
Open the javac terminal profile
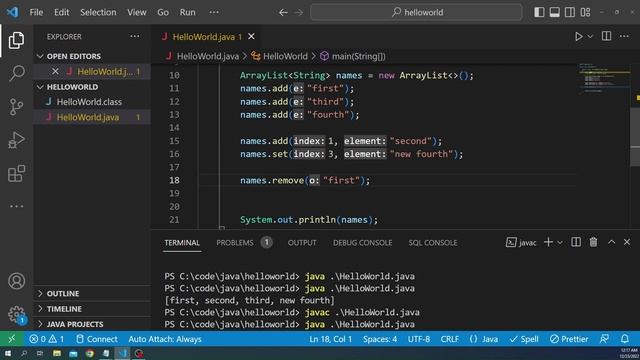[x=521, y=242]
